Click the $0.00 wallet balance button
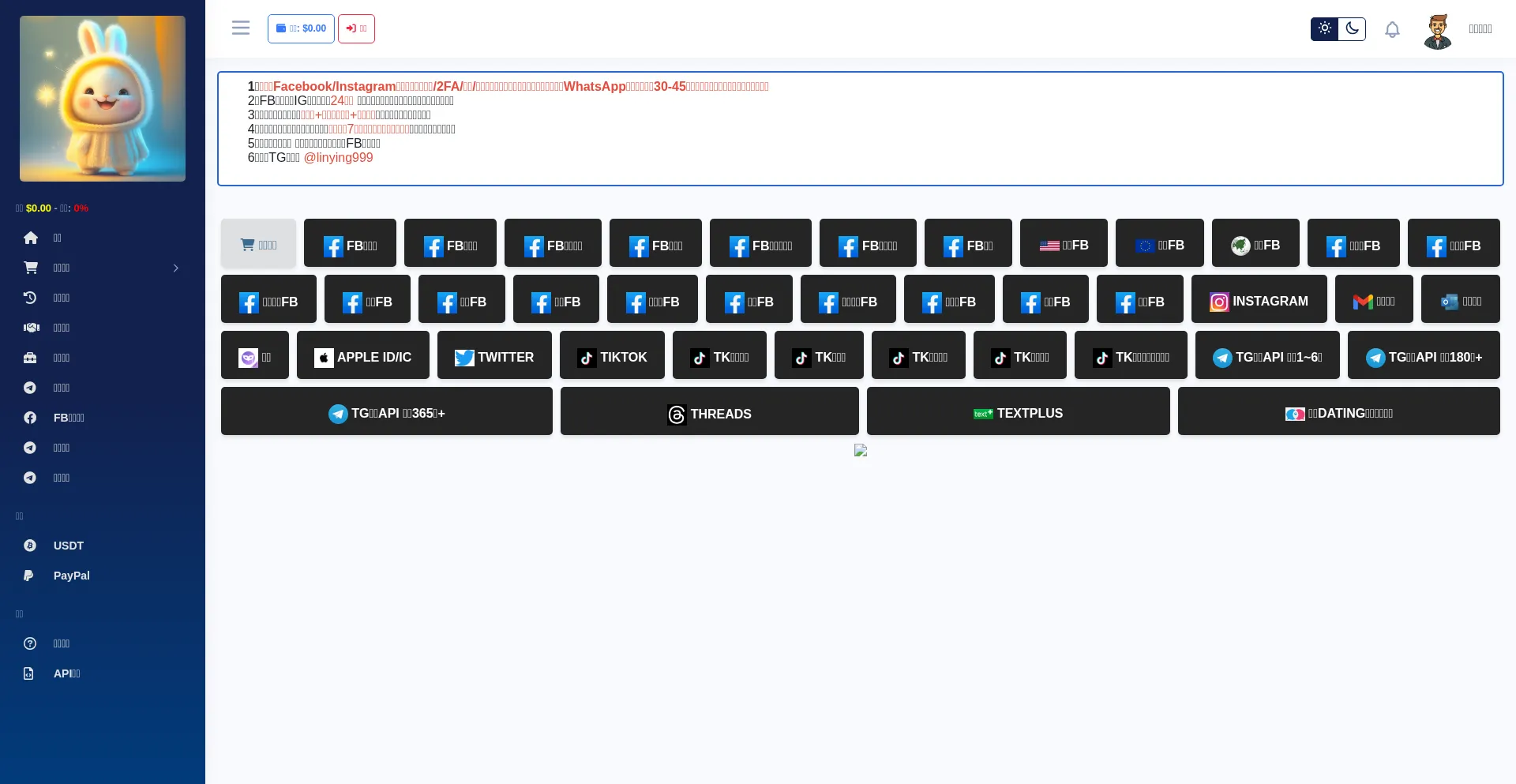Screen dimensions: 1516x784 [x=301, y=28]
